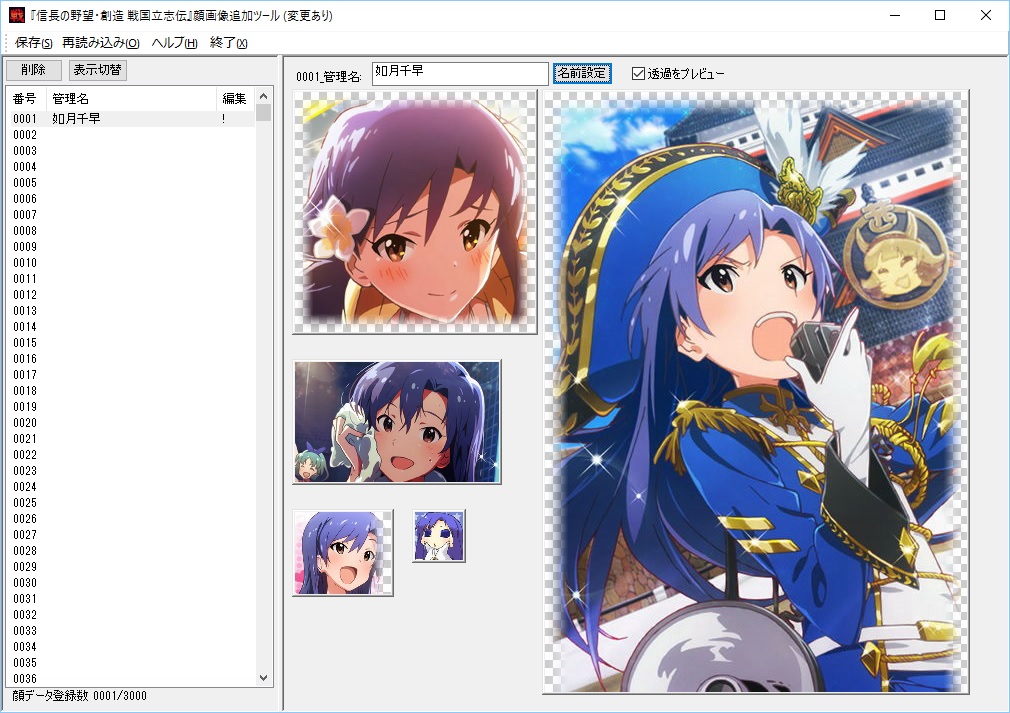Click the full-body blue uniform portrait image
The image size is (1010, 713).
756,392
